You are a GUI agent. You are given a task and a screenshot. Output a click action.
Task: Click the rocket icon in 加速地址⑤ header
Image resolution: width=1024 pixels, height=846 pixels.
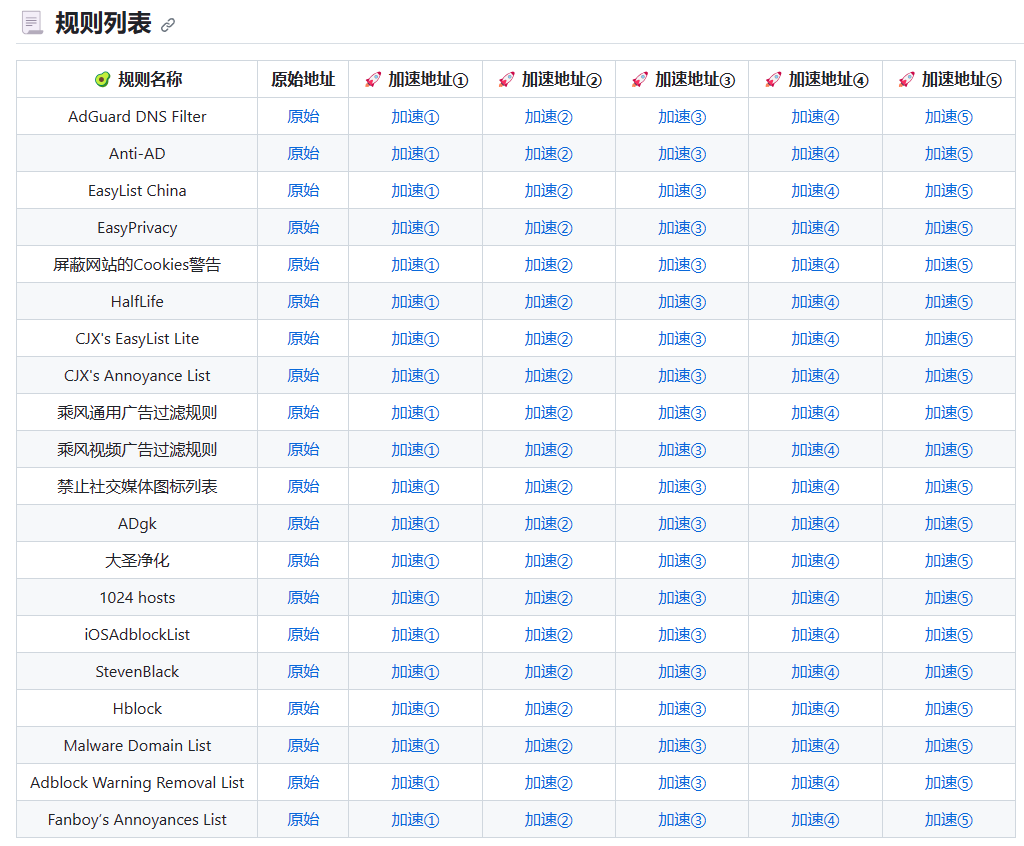coord(906,80)
